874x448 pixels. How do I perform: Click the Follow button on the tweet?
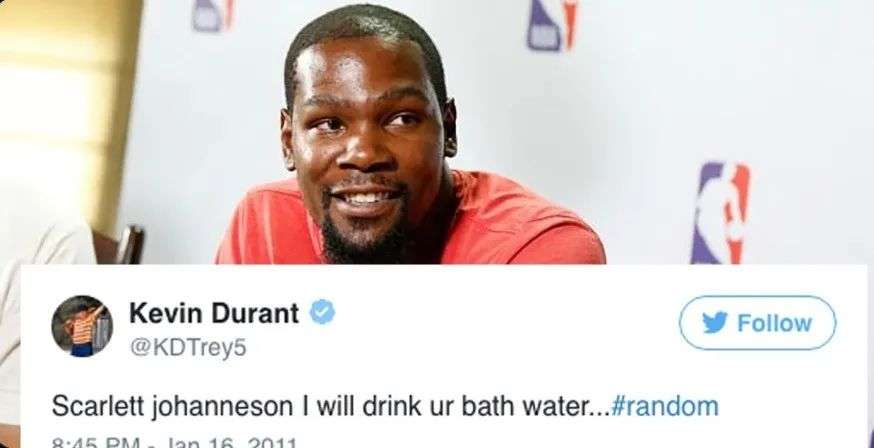[x=757, y=323]
